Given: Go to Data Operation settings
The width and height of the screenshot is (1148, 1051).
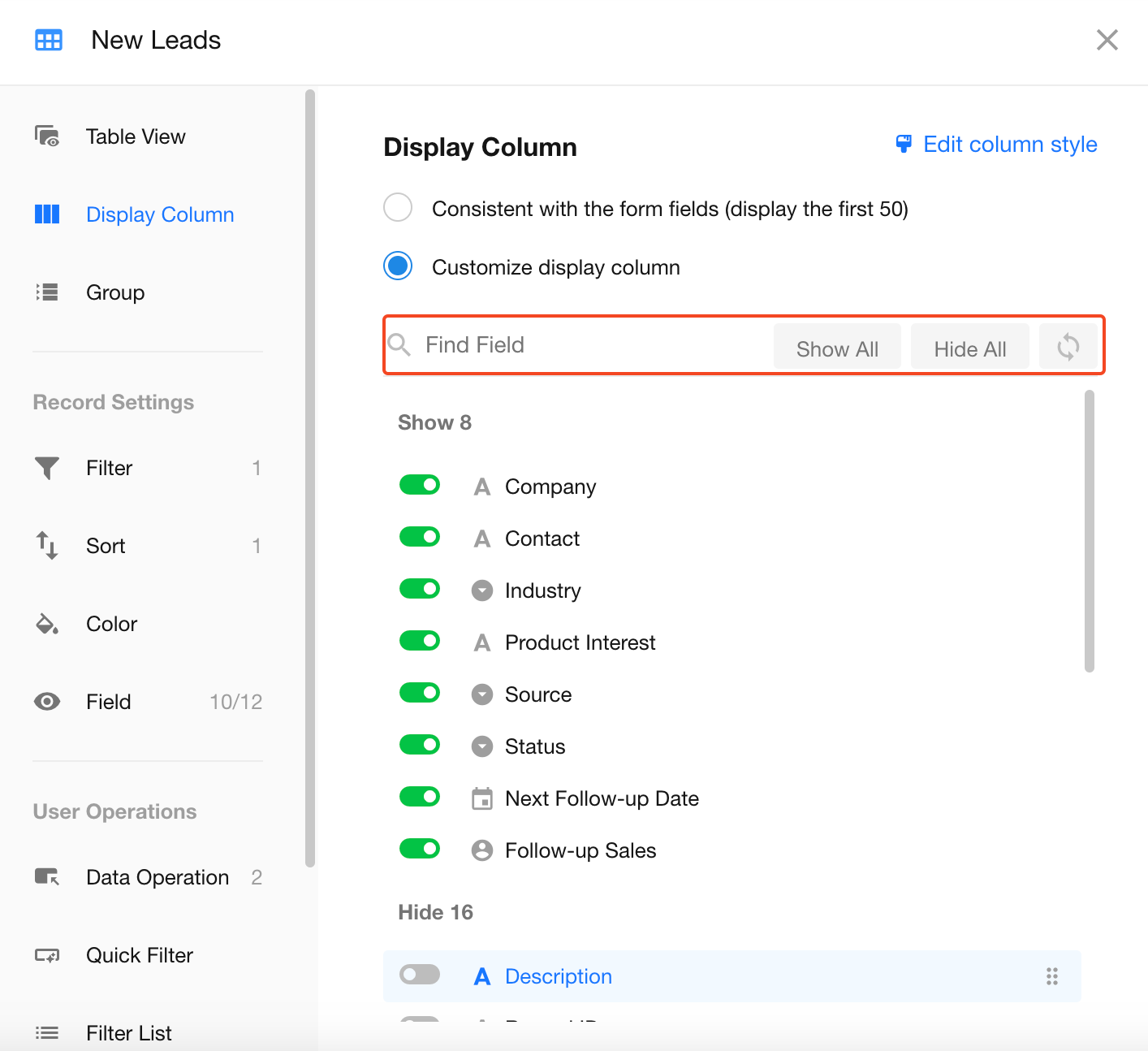Looking at the screenshot, I should [x=158, y=877].
